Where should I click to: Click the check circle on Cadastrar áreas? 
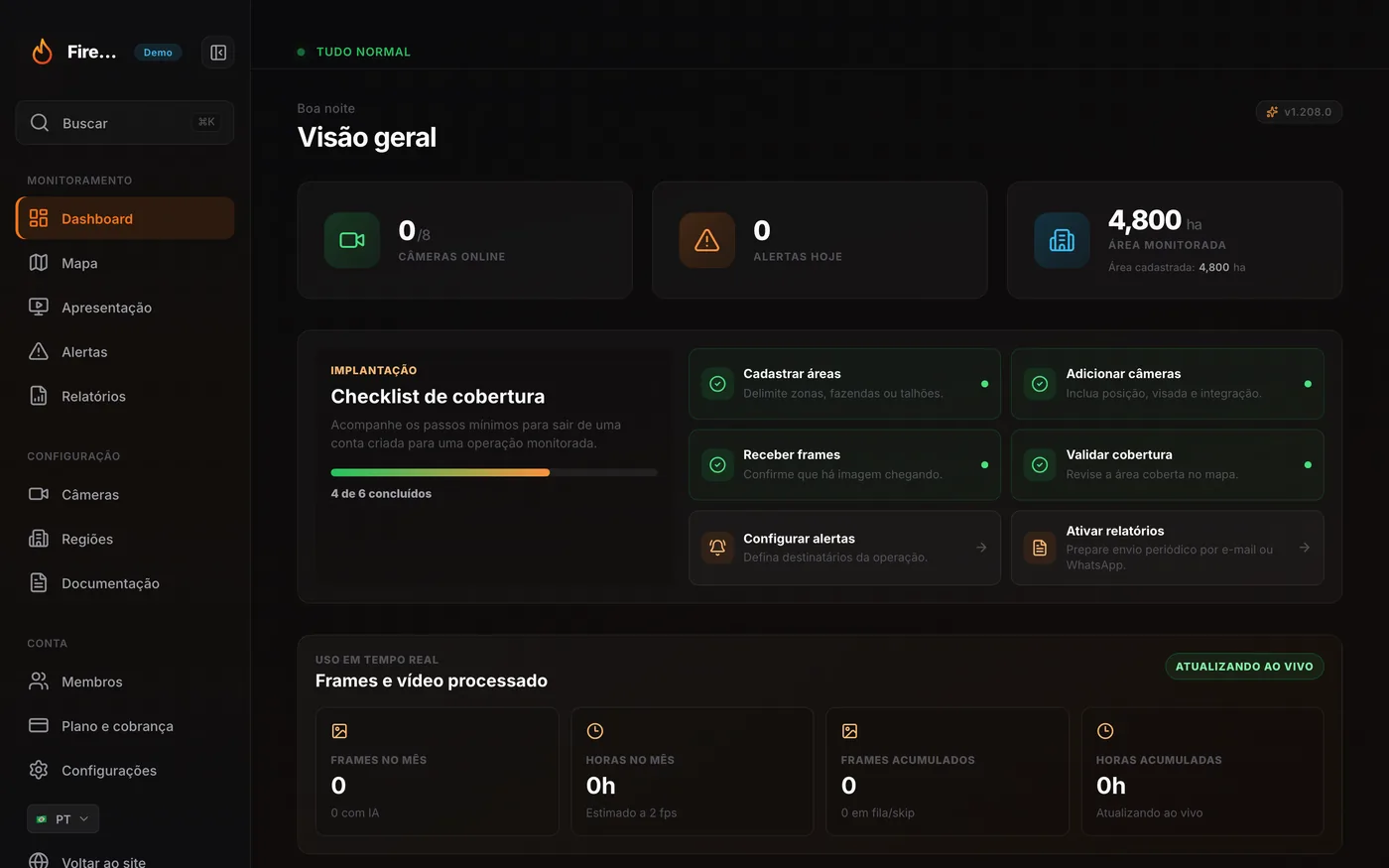pyautogui.click(x=717, y=384)
